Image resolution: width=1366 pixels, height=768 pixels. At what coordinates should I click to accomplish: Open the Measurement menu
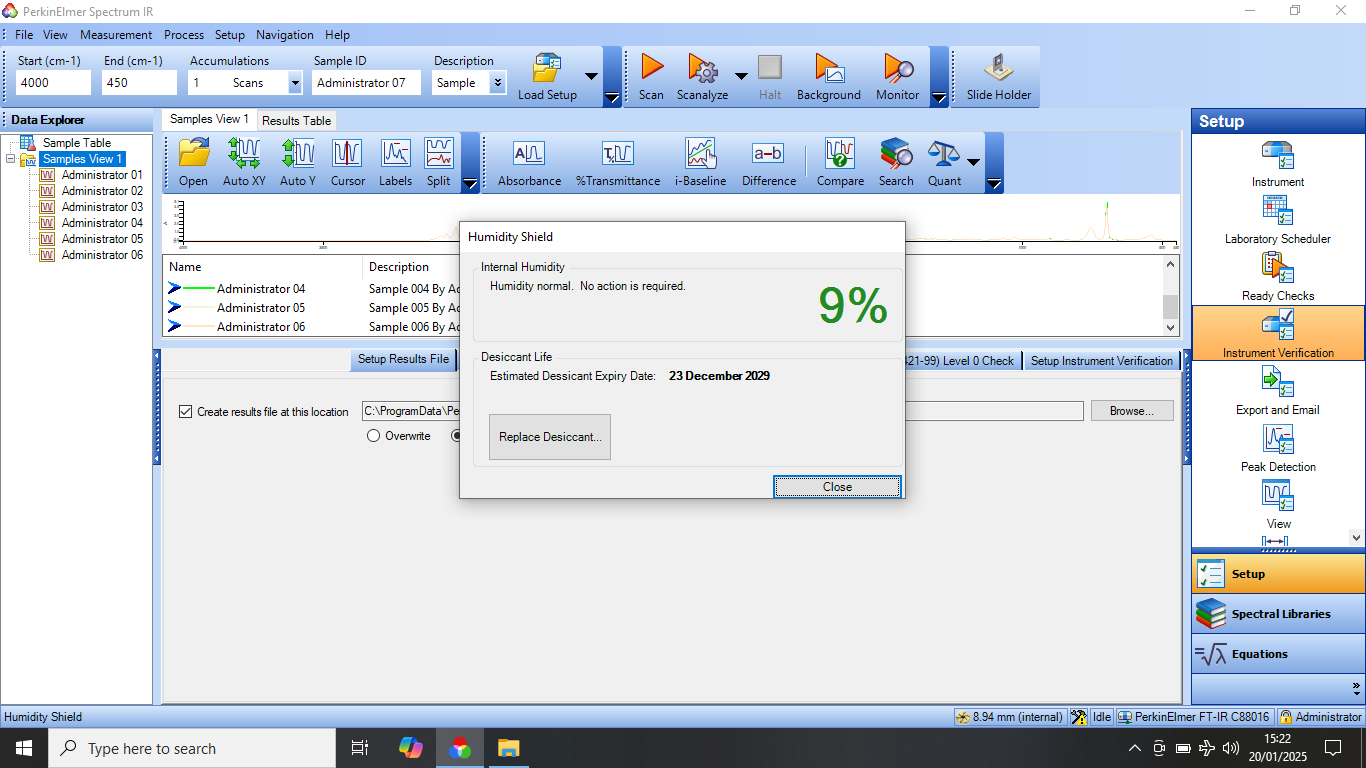tap(116, 34)
